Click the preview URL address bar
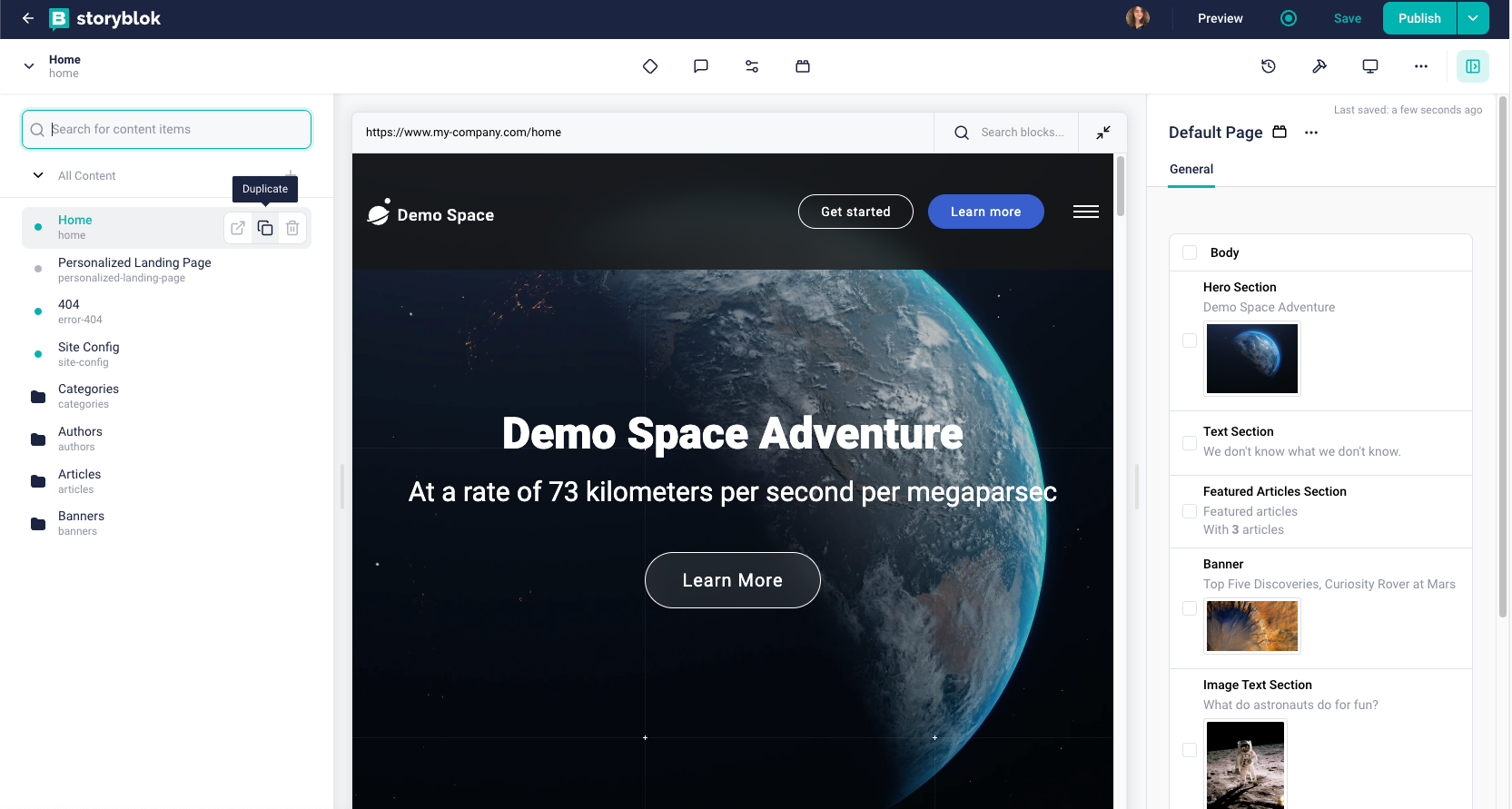Viewport: 1512px width, 809px height. pos(642,133)
